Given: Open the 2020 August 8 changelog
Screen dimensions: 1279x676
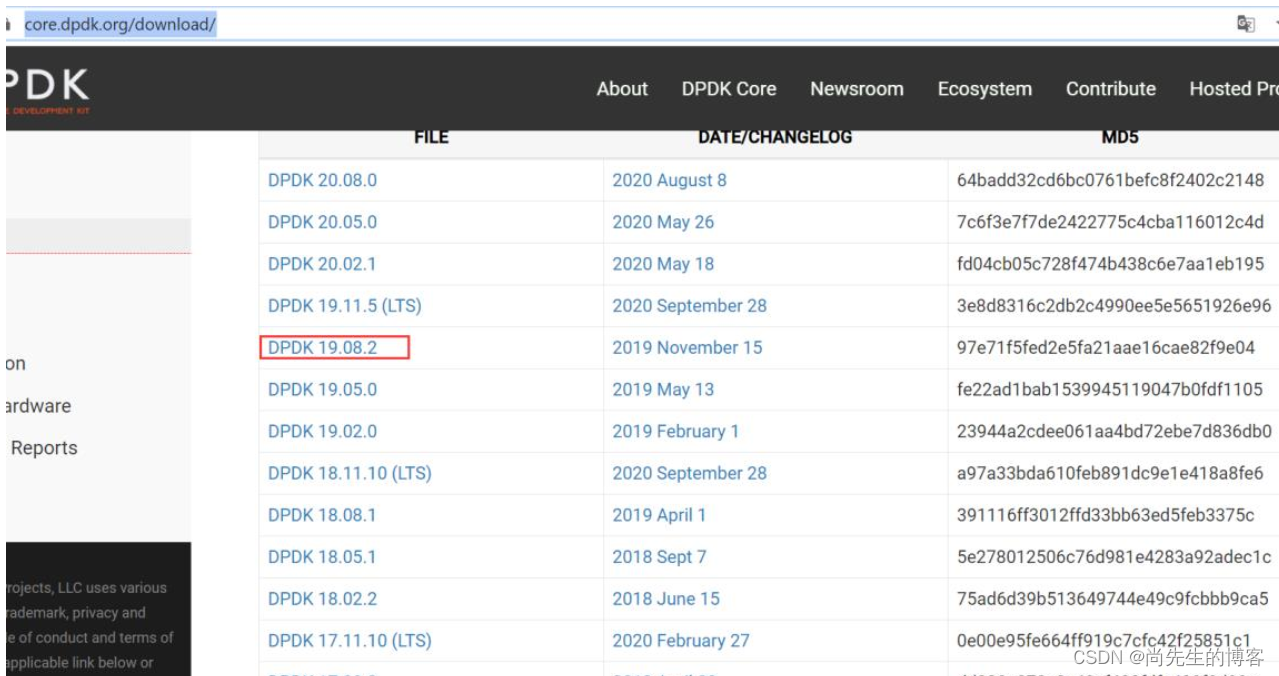Looking at the screenshot, I should point(669,180).
